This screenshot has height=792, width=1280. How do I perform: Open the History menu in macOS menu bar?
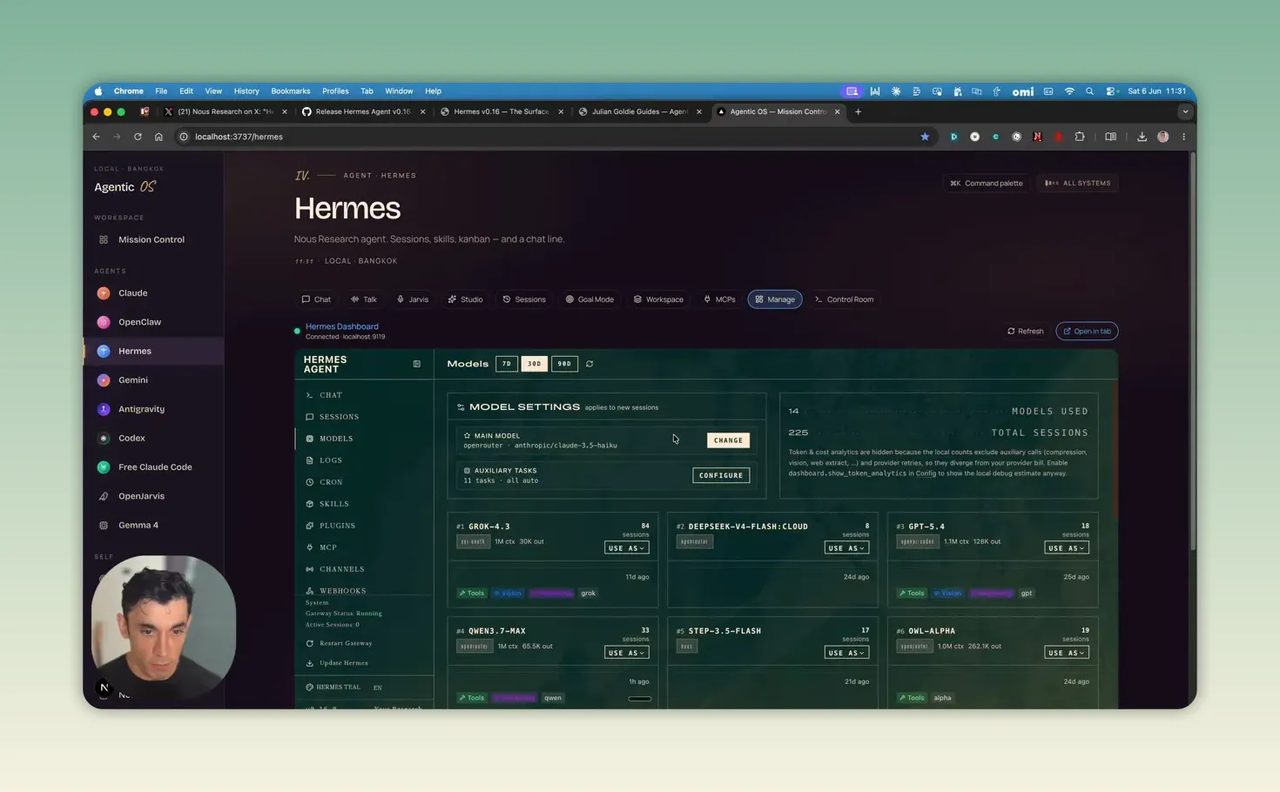(246, 91)
